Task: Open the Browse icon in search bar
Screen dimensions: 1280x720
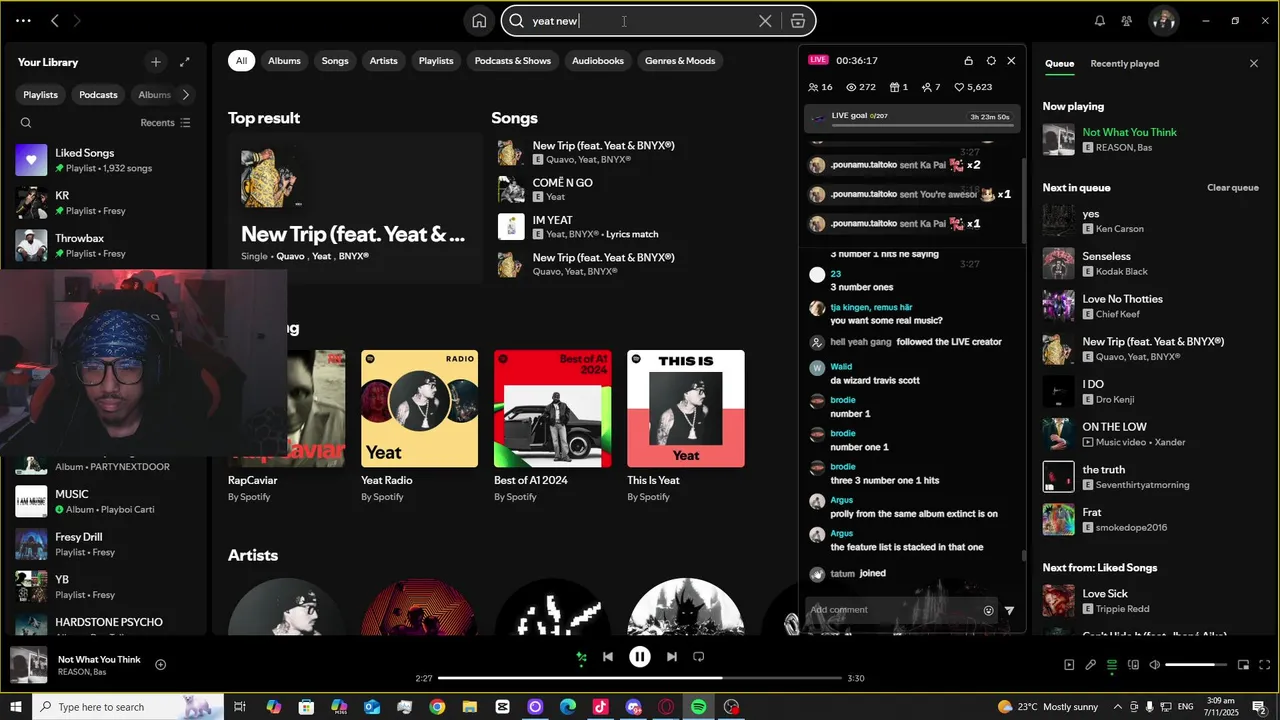Action: coord(797,21)
